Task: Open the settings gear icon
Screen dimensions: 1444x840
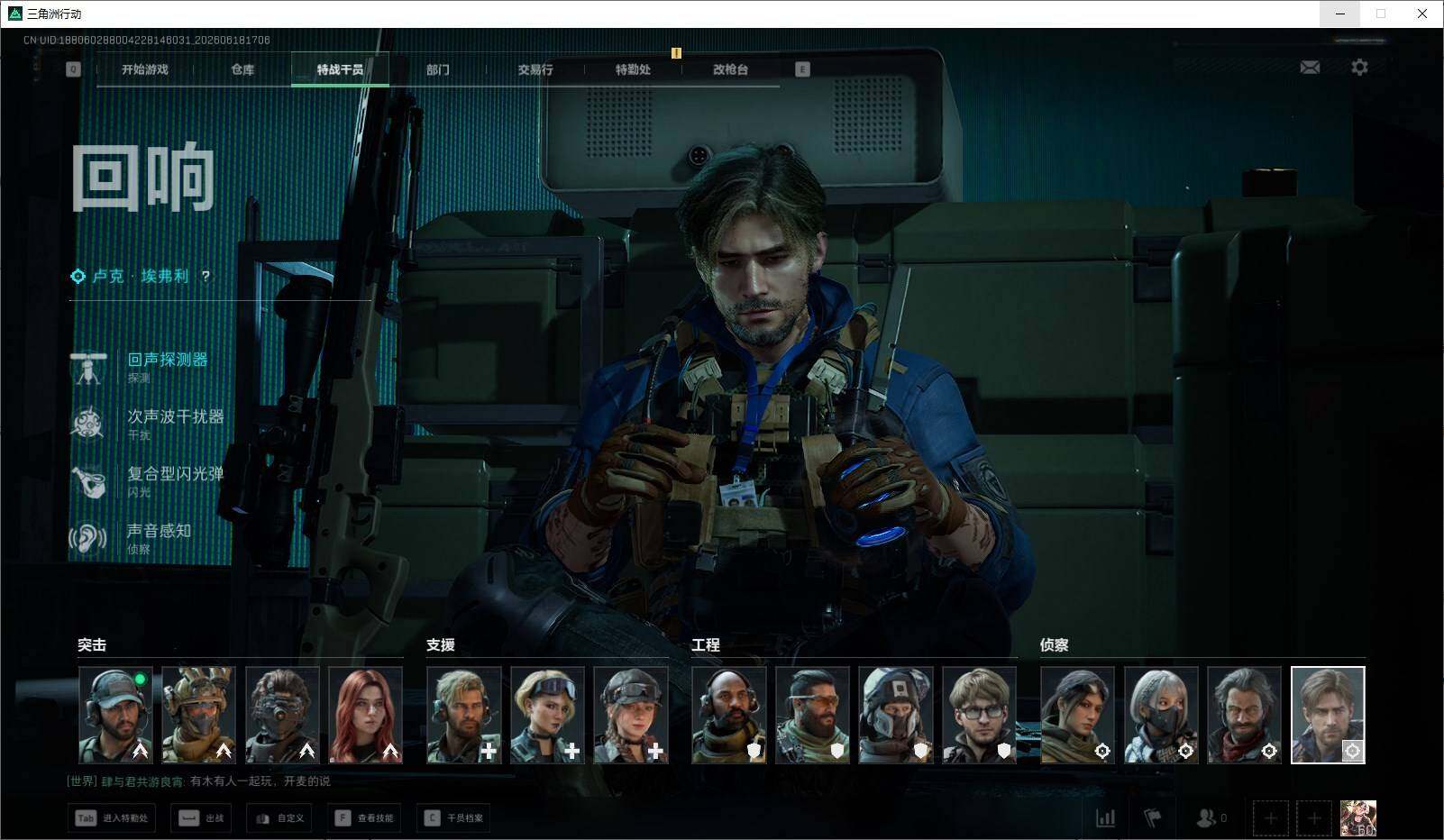Action: pos(1359,68)
